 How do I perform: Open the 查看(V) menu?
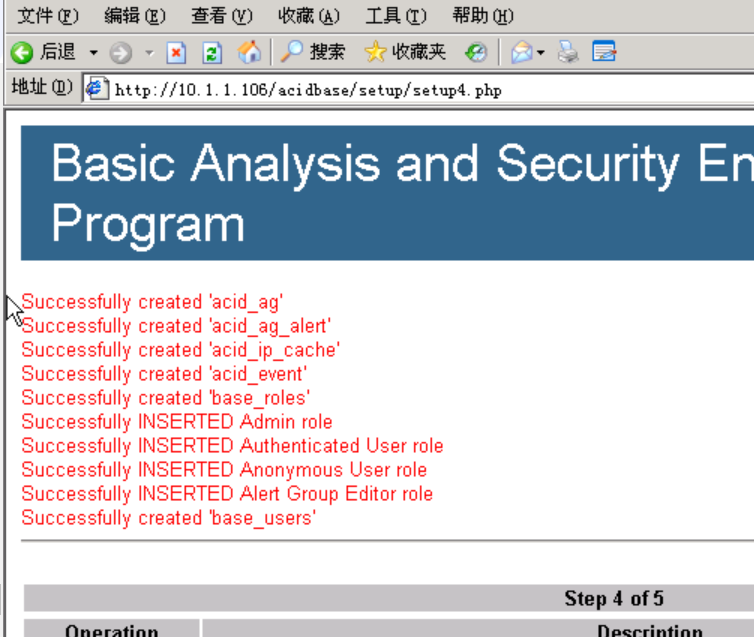coord(222,16)
